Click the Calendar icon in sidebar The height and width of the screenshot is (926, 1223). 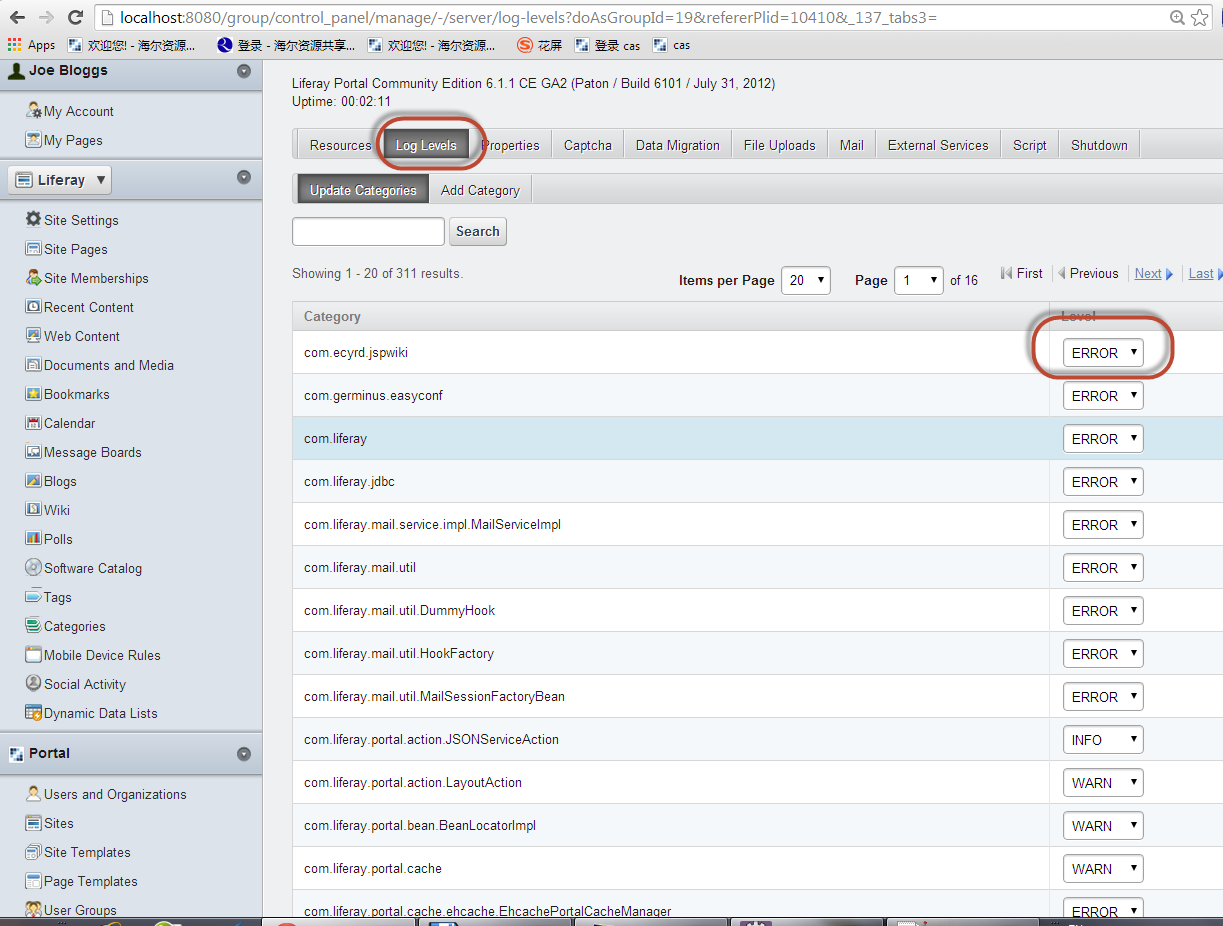point(34,423)
